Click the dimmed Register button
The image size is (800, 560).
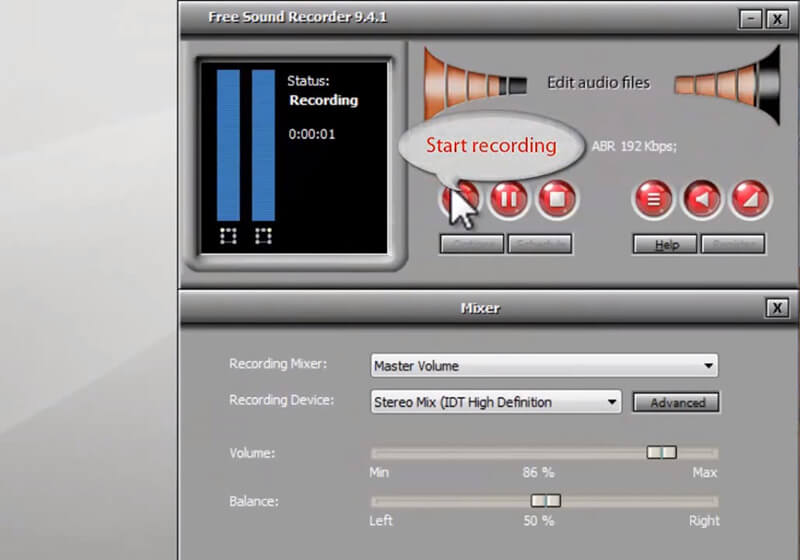tap(733, 244)
